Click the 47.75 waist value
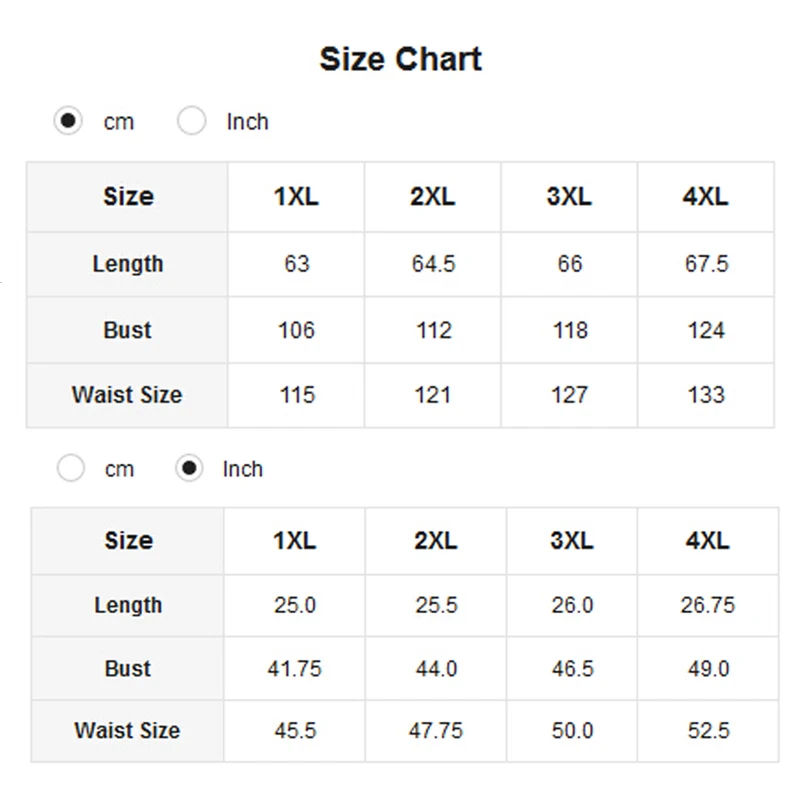The width and height of the screenshot is (800, 800). click(x=436, y=731)
